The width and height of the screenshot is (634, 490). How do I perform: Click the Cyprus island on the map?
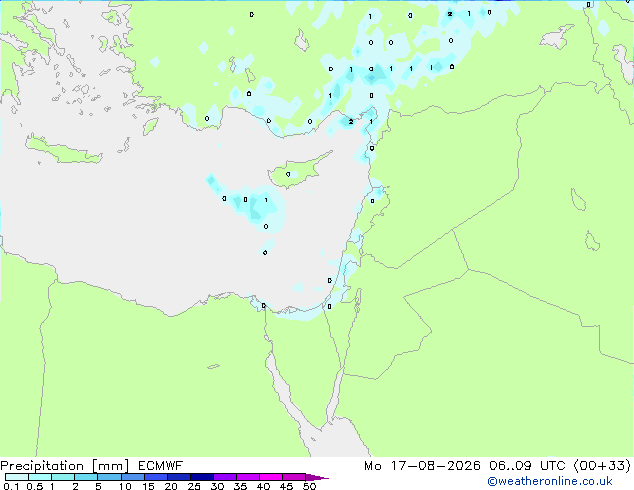(297, 172)
